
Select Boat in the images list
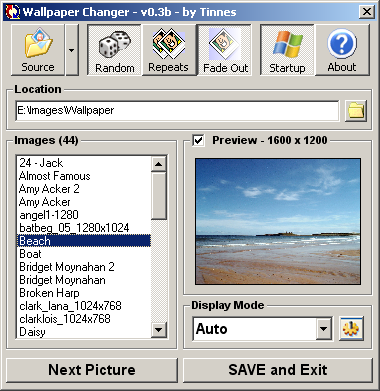[84, 254]
